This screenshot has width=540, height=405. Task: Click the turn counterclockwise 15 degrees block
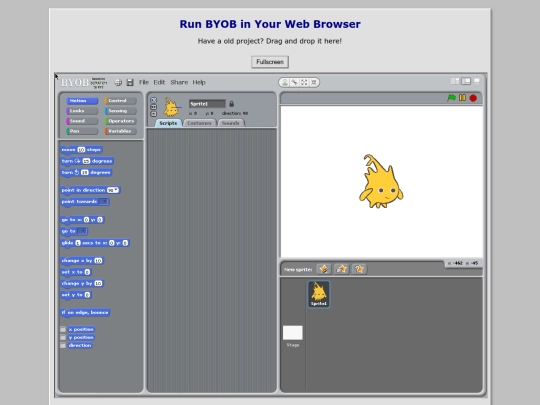(86, 172)
